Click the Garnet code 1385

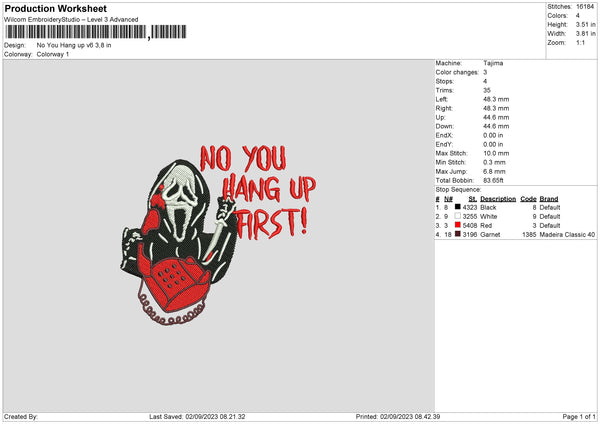[x=529, y=235]
